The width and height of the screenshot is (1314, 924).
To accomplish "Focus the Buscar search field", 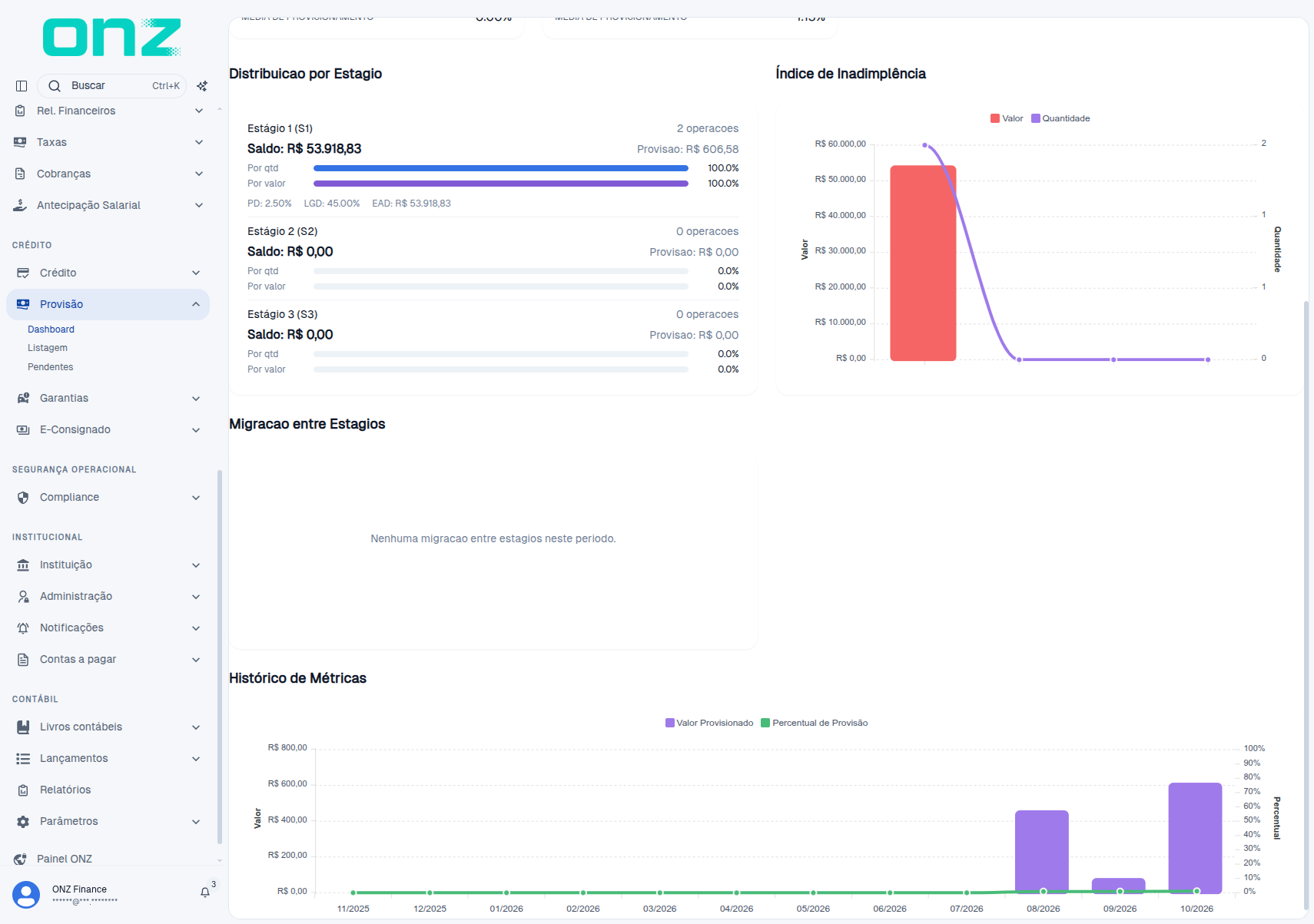I will [x=112, y=86].
